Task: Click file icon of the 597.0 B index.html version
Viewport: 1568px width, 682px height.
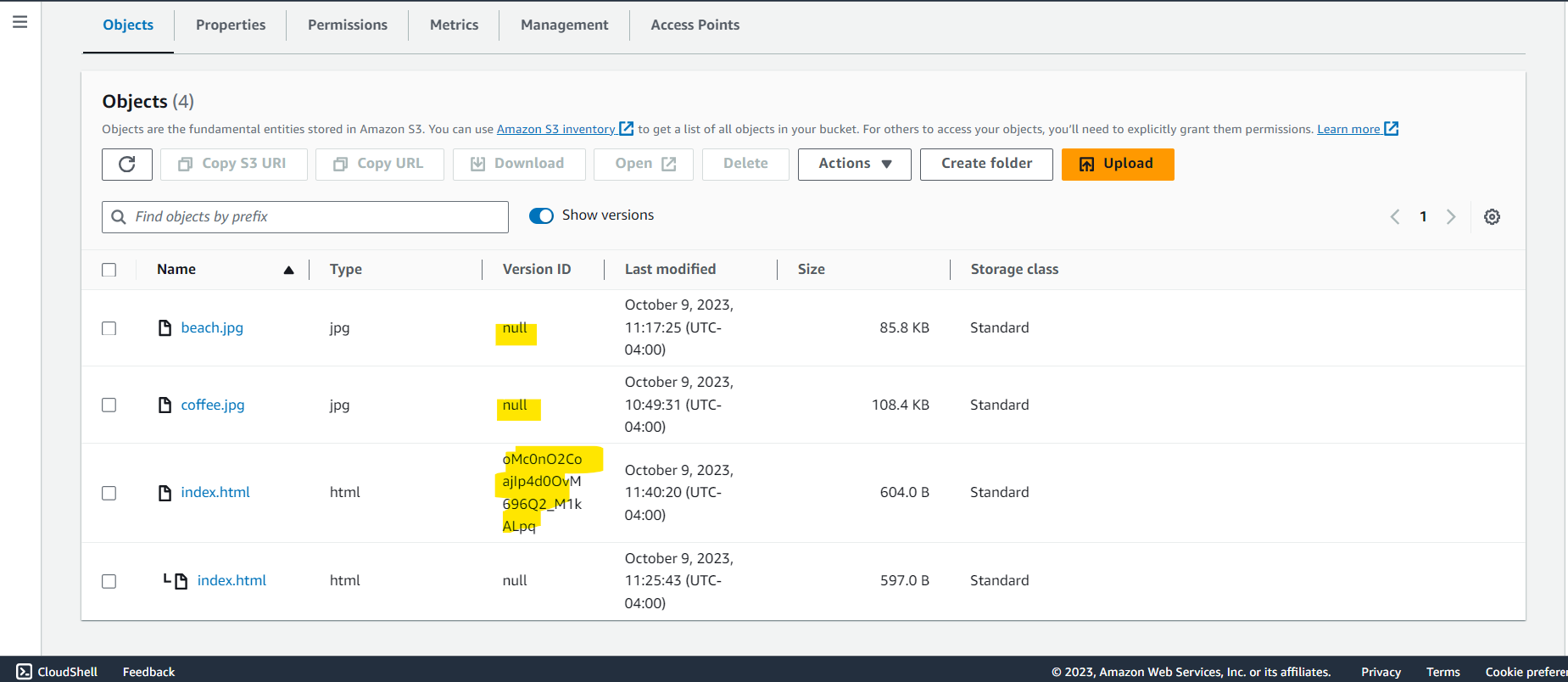Action: [x=181, y=581]
